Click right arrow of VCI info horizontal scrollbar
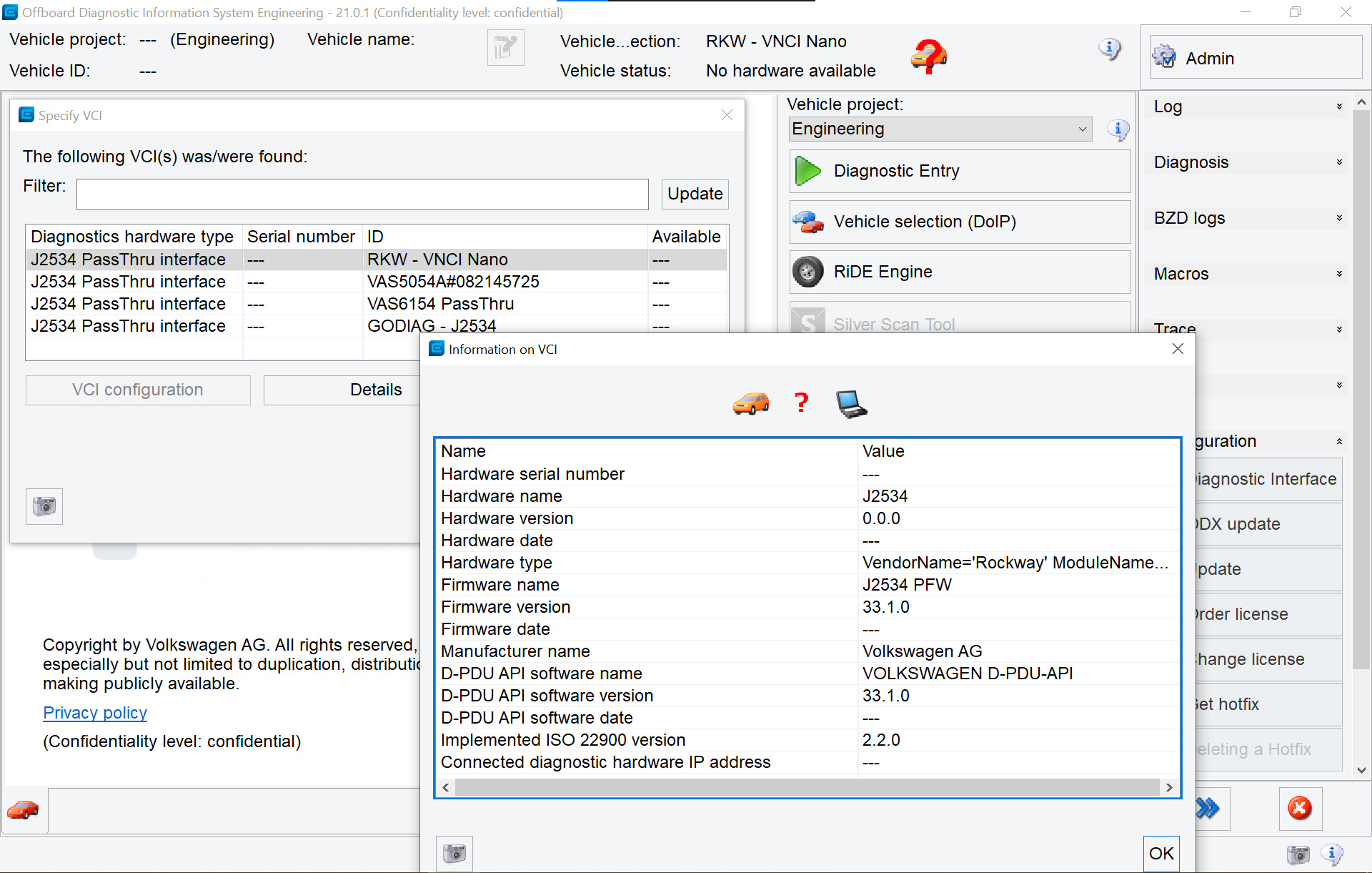 [1169, 787]
